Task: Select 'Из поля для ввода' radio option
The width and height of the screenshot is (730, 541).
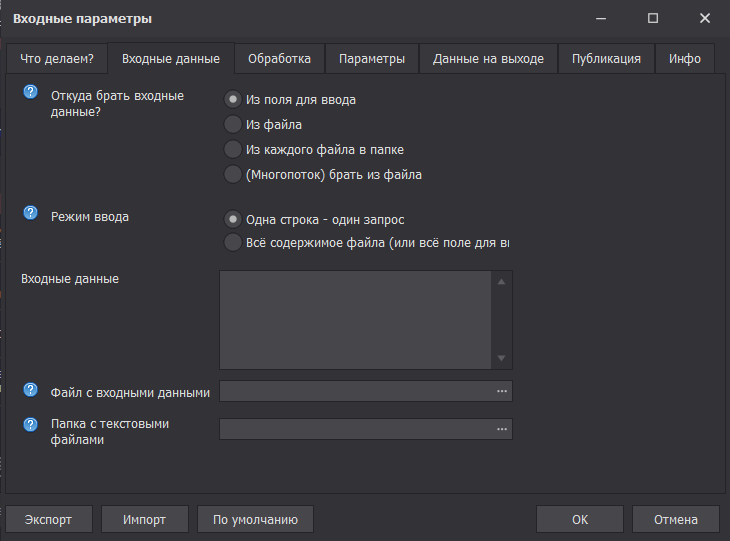Action: [x=233, y=100]
